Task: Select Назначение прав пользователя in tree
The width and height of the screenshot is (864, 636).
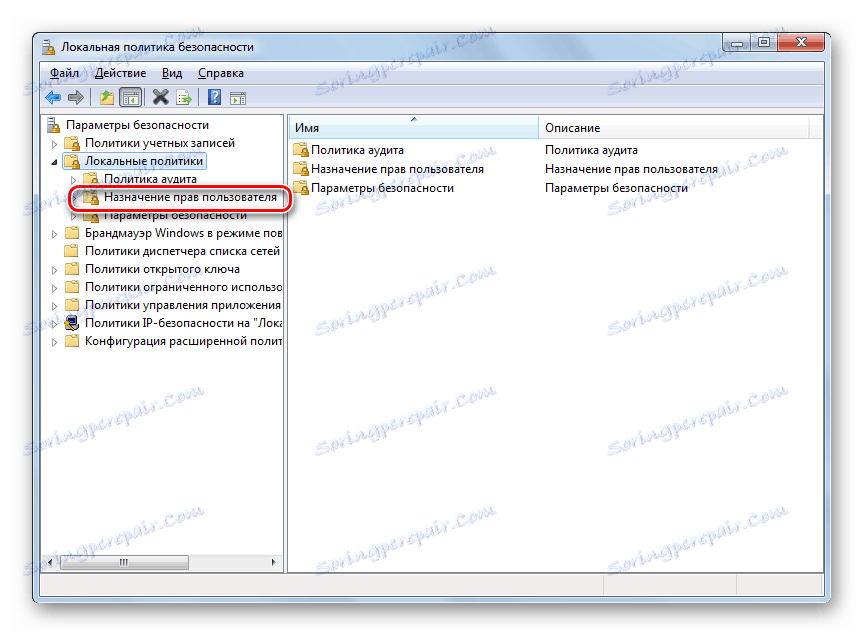Action: point(190,197)
